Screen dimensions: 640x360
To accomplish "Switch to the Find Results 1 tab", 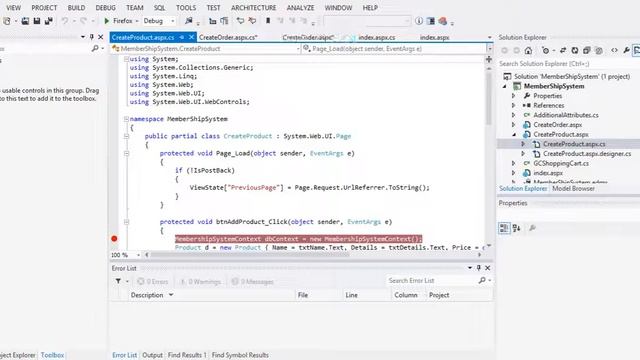I will [x=187, y=355].
